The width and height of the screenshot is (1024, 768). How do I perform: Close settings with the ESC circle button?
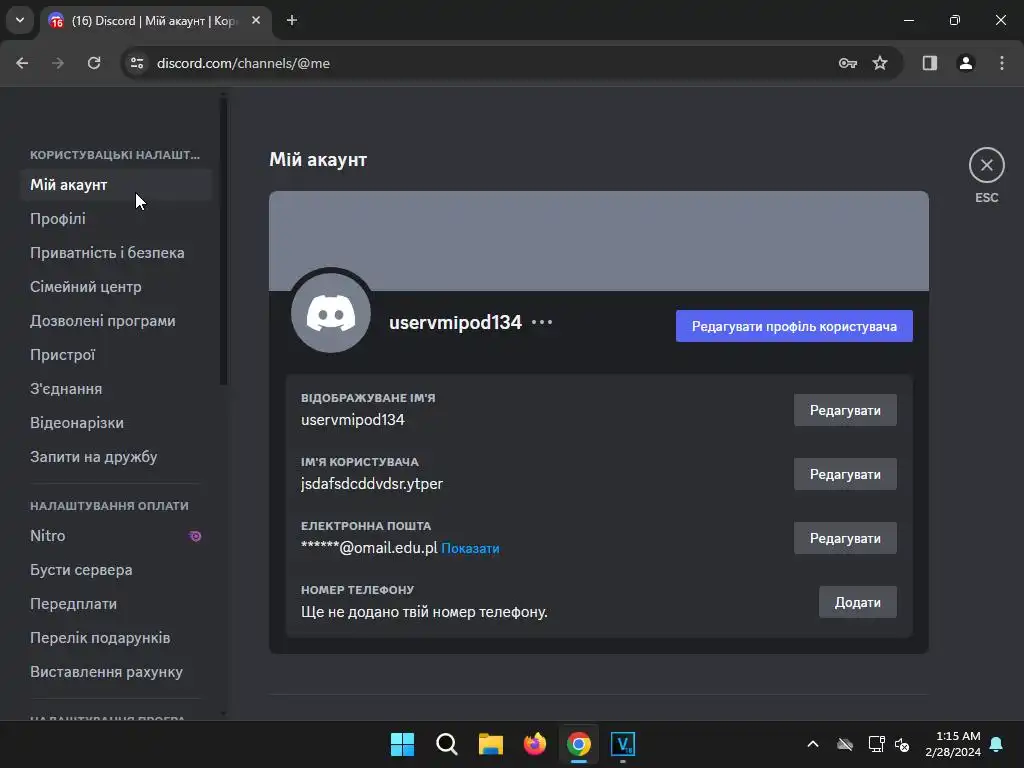point(986,165)
